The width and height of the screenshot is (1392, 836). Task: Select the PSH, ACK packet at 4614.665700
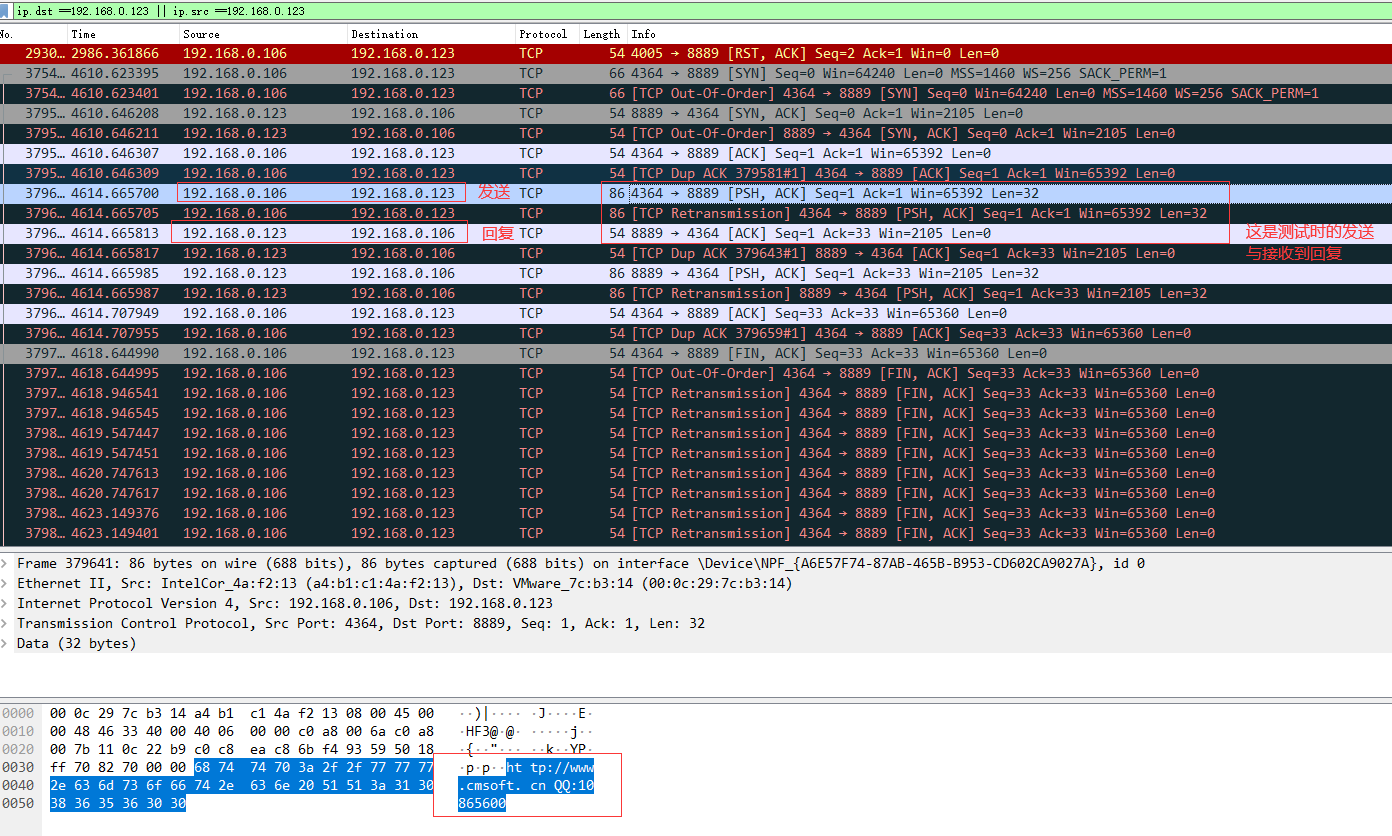tap(696, 193)
